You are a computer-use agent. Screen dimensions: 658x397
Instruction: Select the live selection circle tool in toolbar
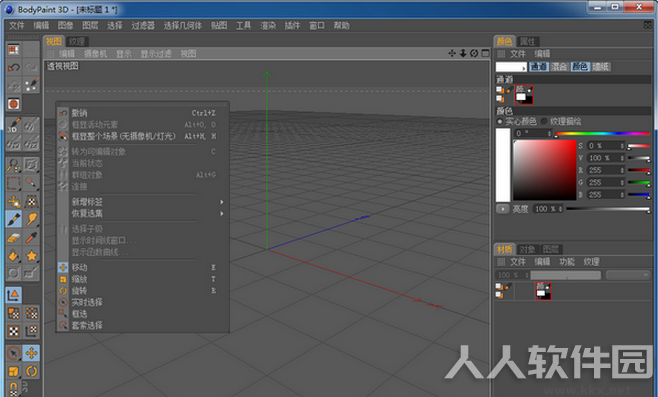(14, 353)
